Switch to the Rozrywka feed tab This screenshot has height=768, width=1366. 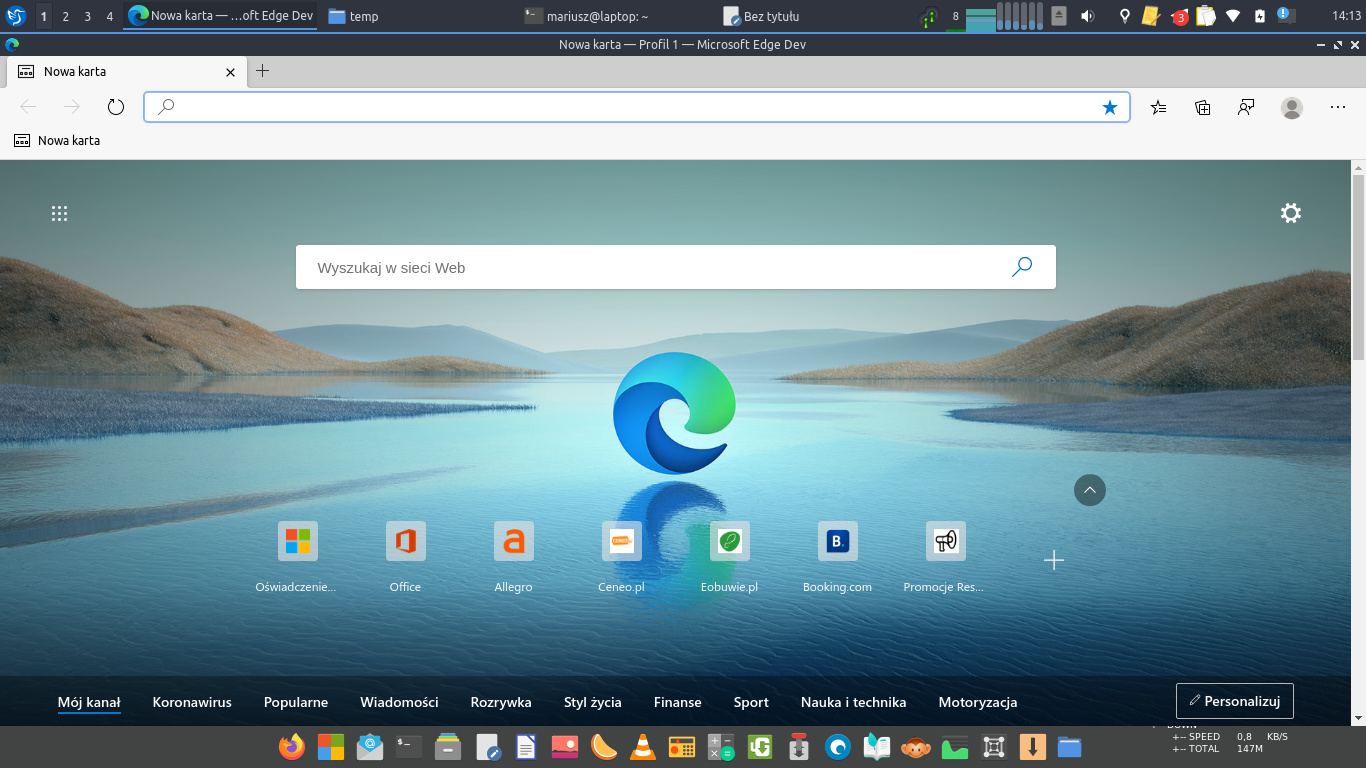pyautogui.click(x=501, y=702)
